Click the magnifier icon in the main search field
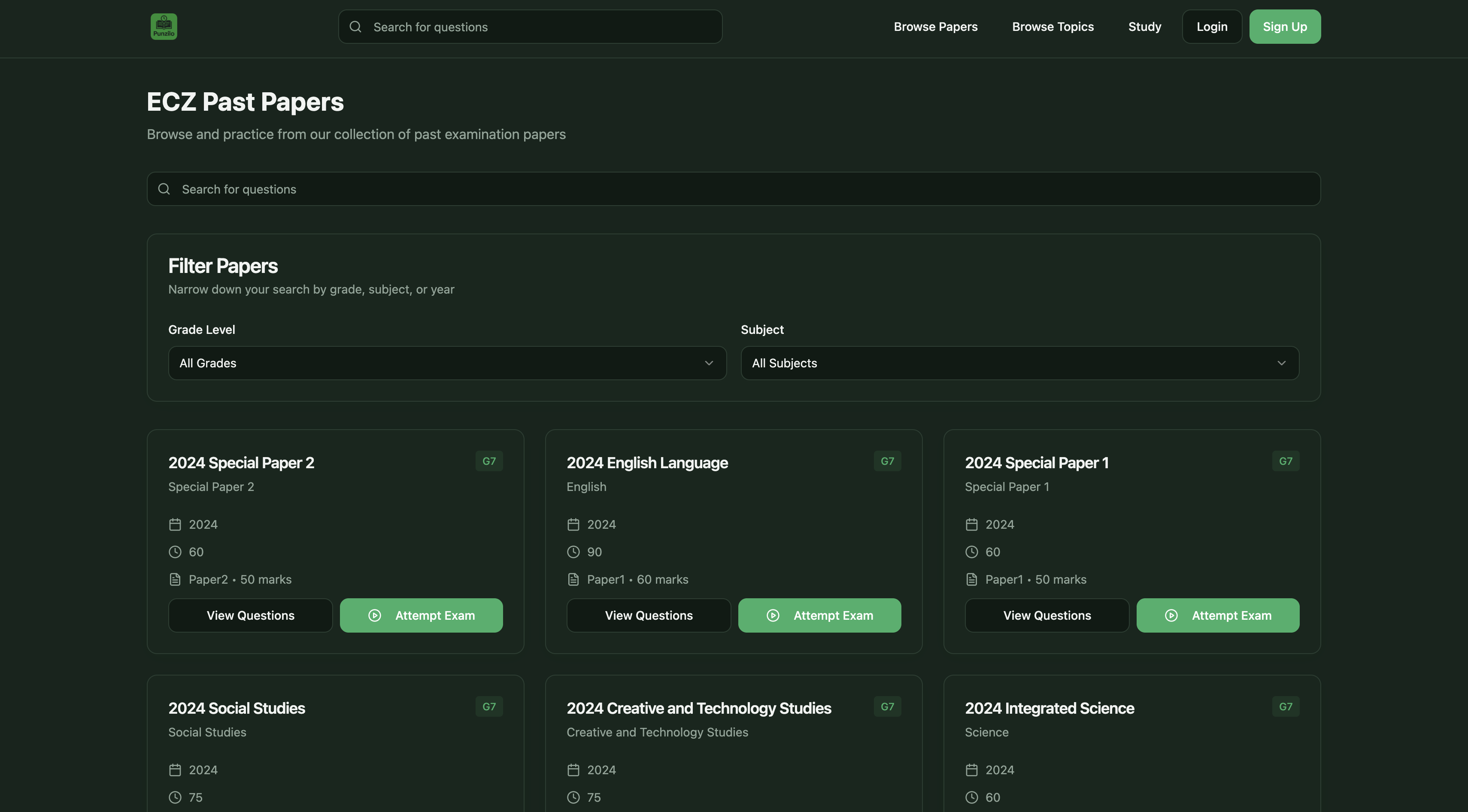The width and height of the screenshot is (1468, 812). 164,189
